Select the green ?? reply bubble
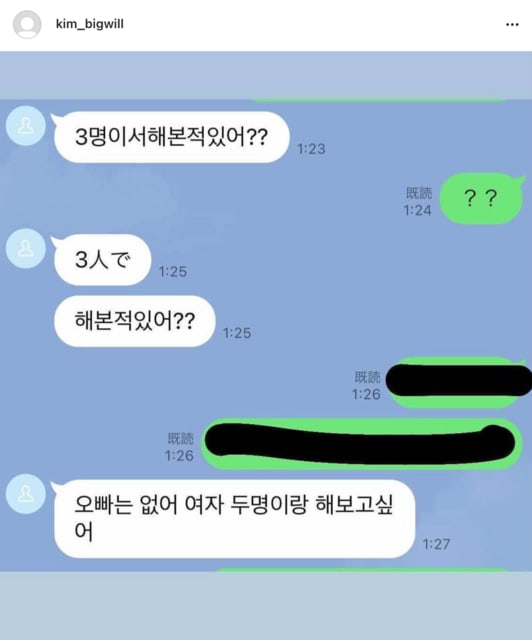The image size is (532, 640). [482, 198]
